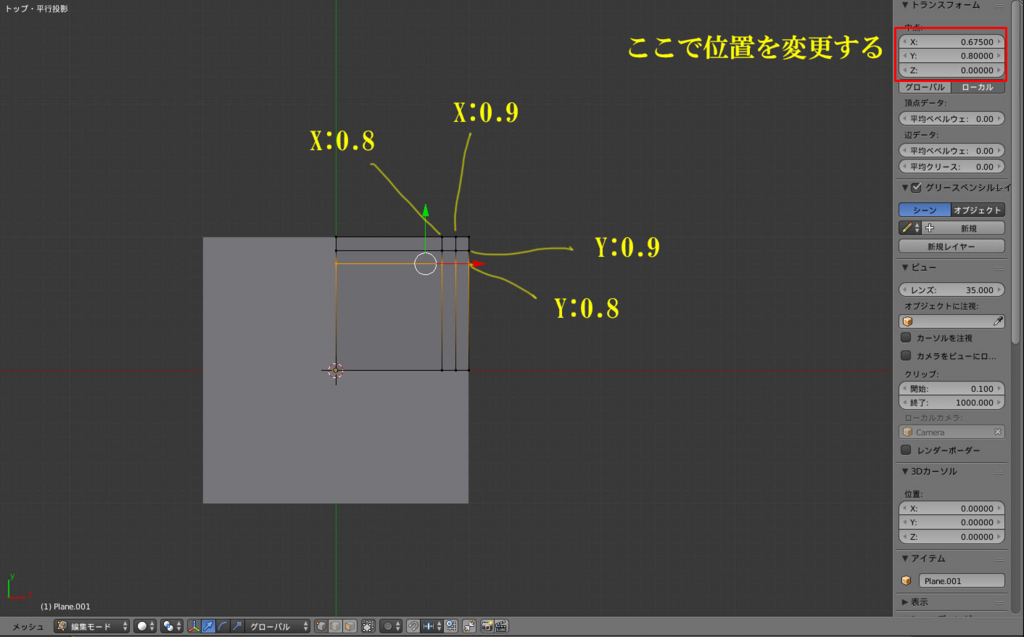The height and width of the screenshot is (637, 1024).
Task: Select the translate manipulator arrow icon
Action: tap(208, 627)
